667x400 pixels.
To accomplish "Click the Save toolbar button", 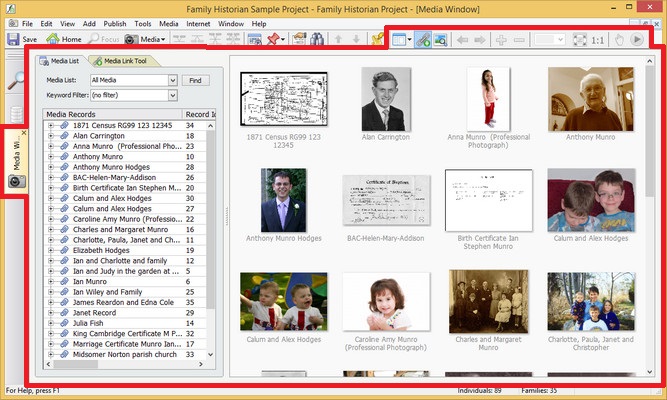I will [x=22, y=39].
